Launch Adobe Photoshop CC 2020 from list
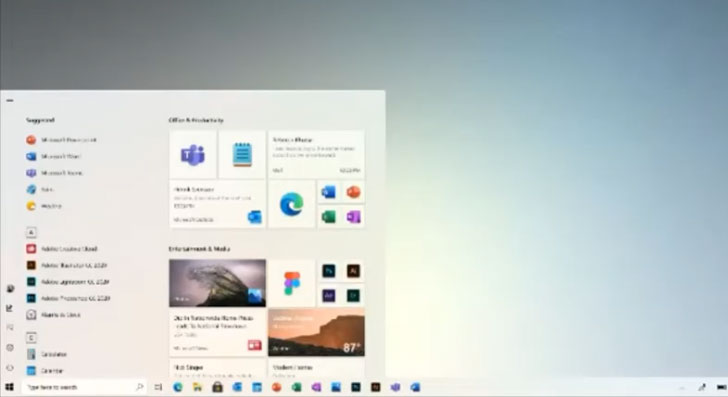728x397 pixels. [68, 298]
